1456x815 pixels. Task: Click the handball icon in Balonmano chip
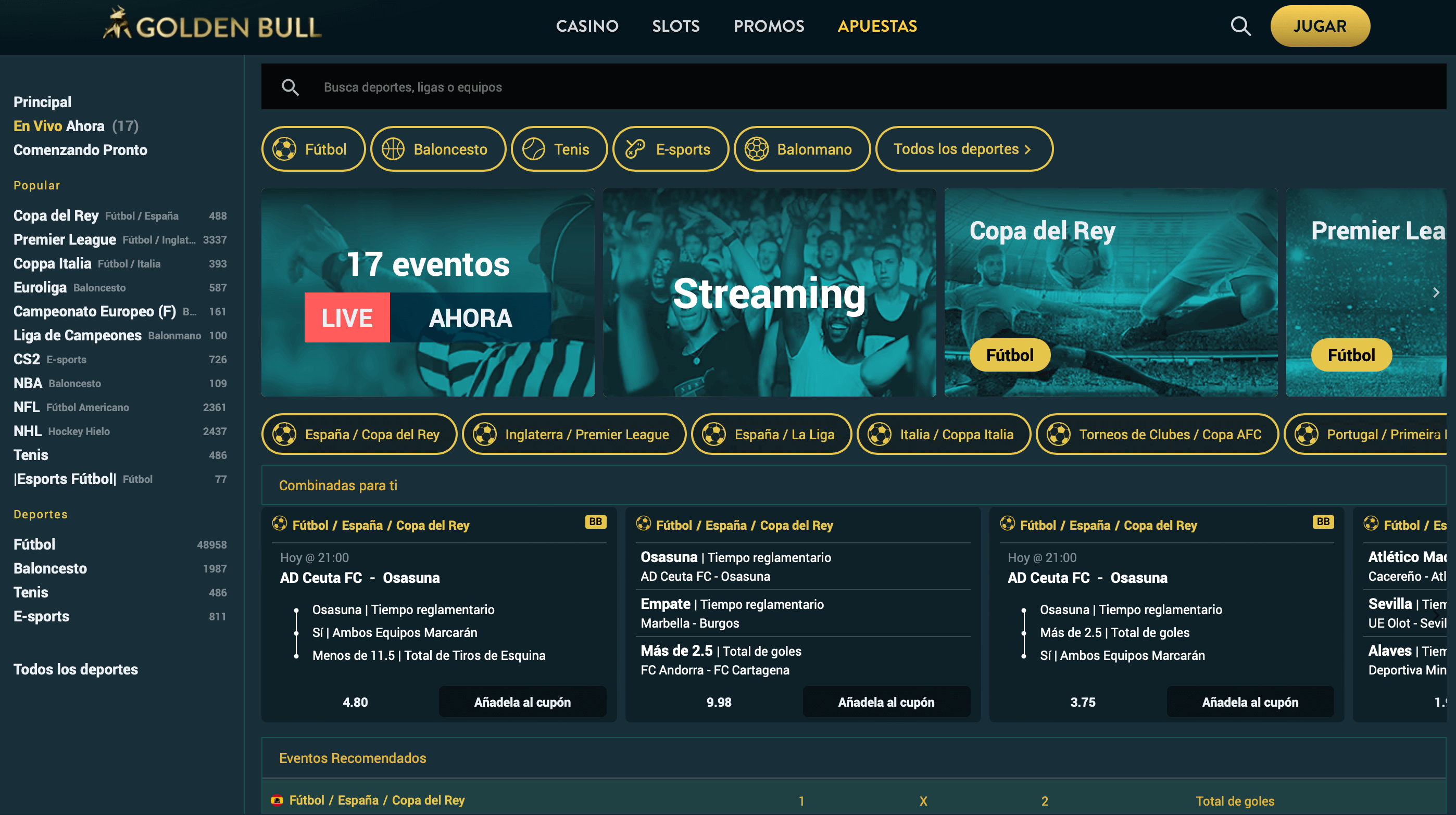(756, 149)
